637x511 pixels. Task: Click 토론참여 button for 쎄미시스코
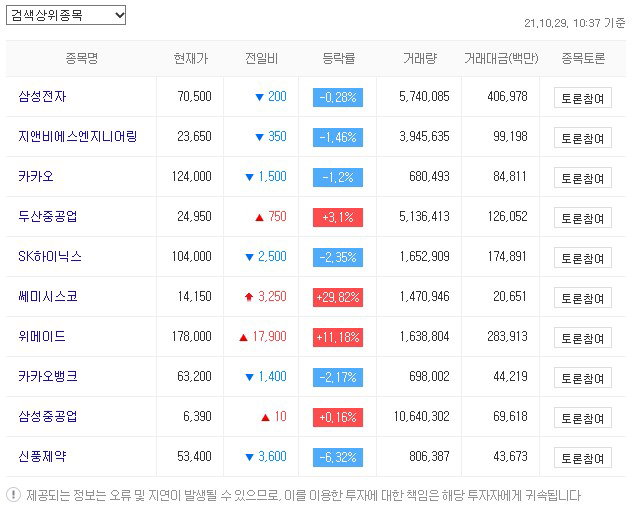(x=583, y=298)
